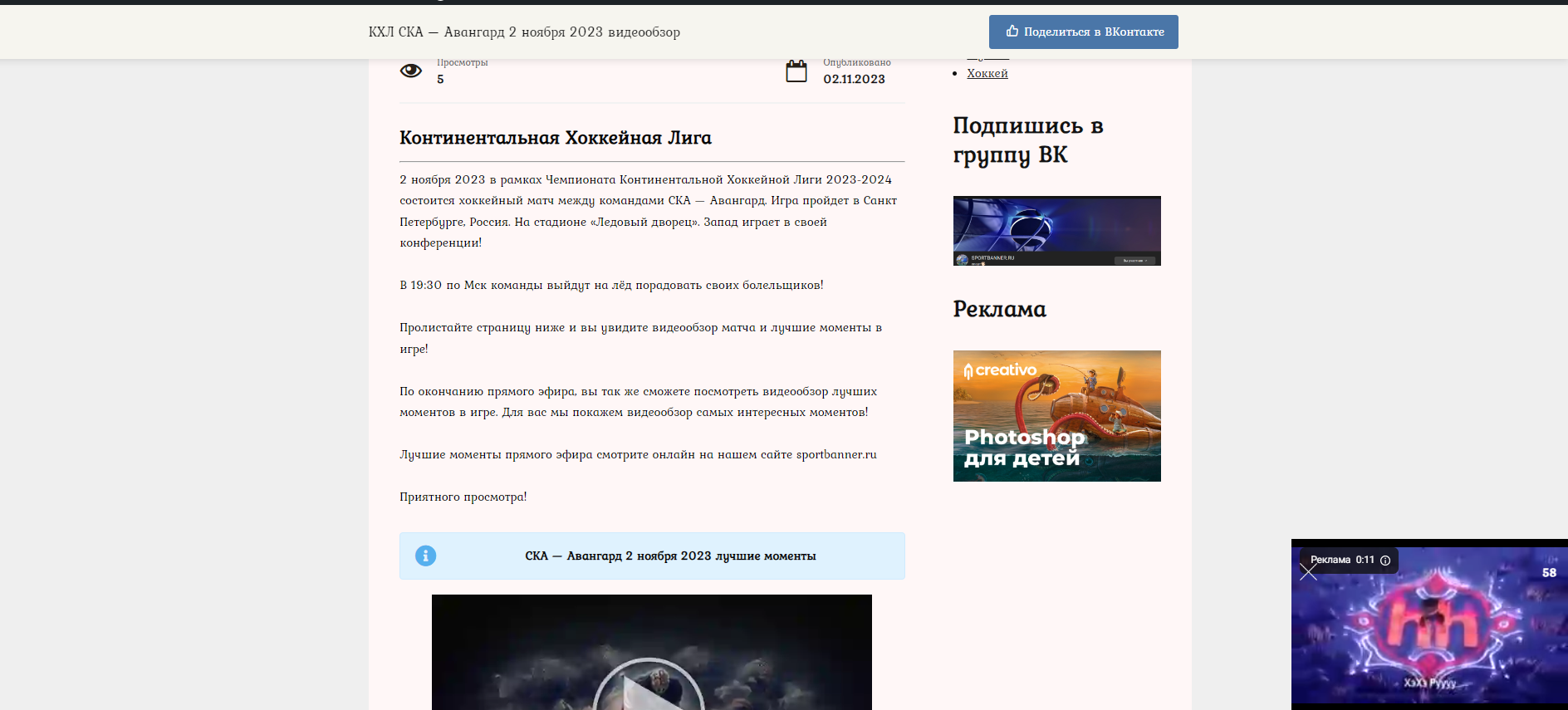Click the floating video advertisement
This screenshot has height=710, width=1568.
coord(1430,625)
